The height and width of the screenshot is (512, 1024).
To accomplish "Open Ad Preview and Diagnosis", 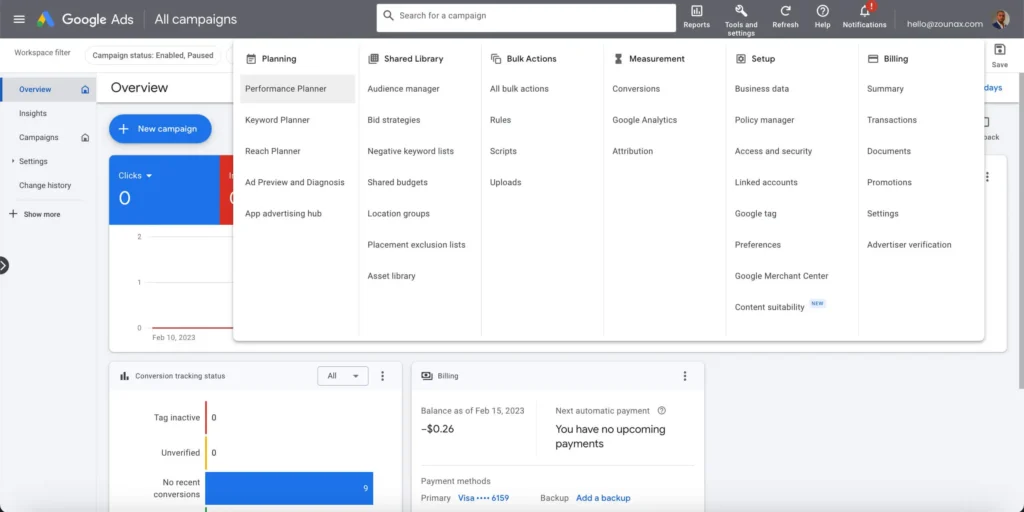I will 295,183.
